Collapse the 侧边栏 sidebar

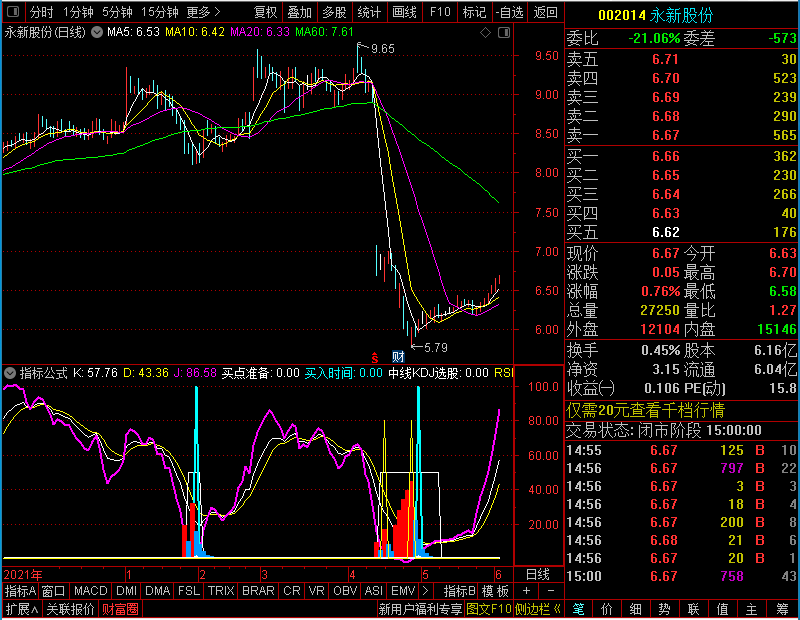(x=538, y=609)
